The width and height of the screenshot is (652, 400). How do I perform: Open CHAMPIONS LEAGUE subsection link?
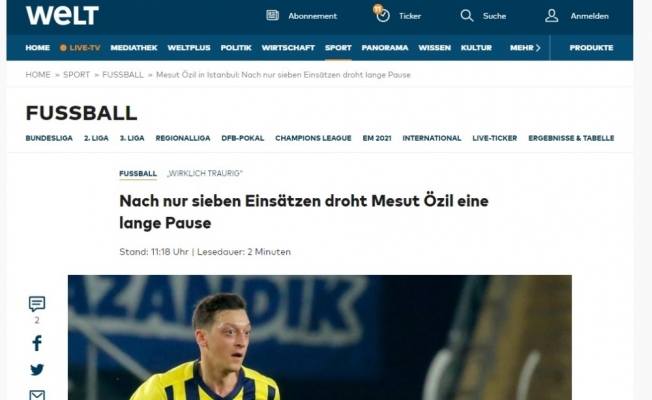pos(313,138)
